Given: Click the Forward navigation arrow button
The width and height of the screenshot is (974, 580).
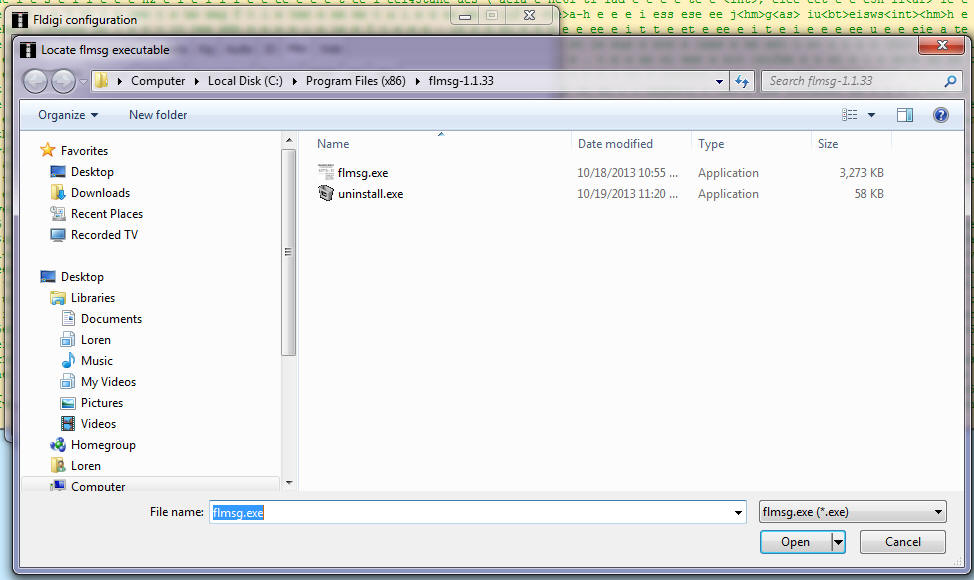Looking at the screenshot, I should [x=63, y=81].
